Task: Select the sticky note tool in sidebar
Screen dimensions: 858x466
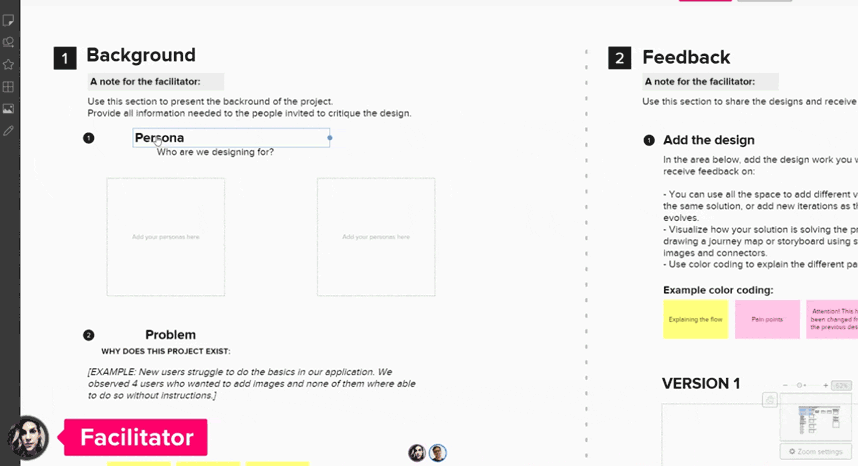Action: coord(8,21)
